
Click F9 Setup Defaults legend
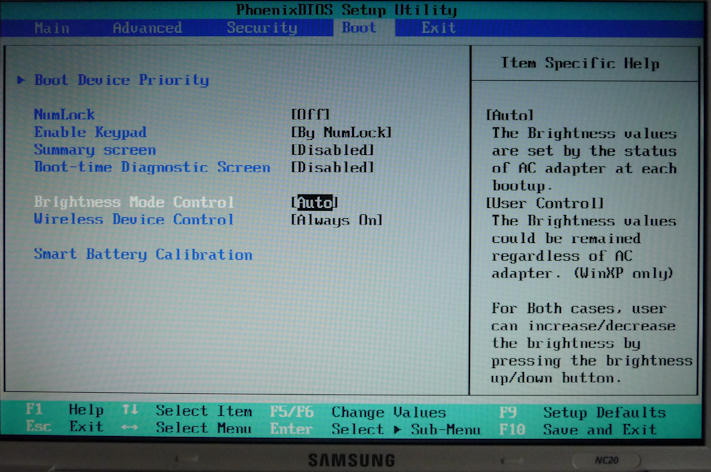582,413
